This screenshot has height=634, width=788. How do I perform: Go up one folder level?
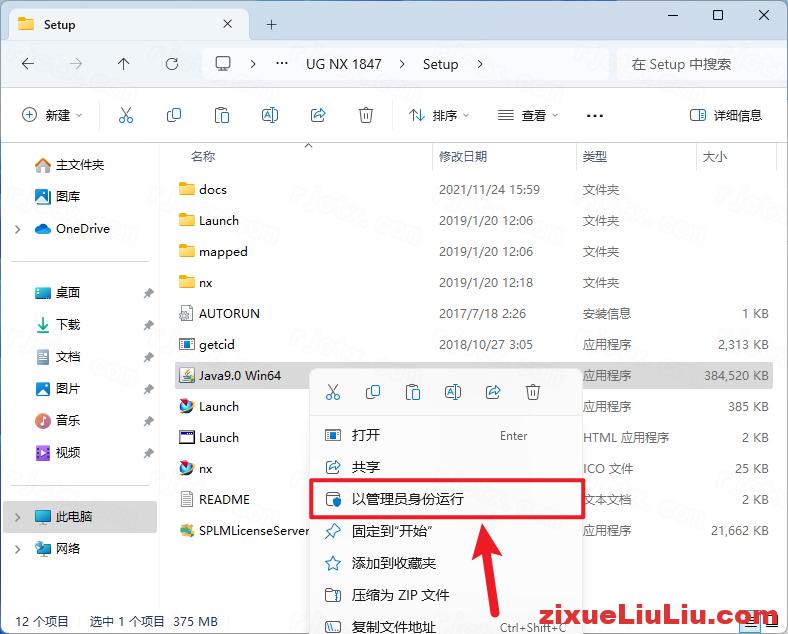coord(124,64)
